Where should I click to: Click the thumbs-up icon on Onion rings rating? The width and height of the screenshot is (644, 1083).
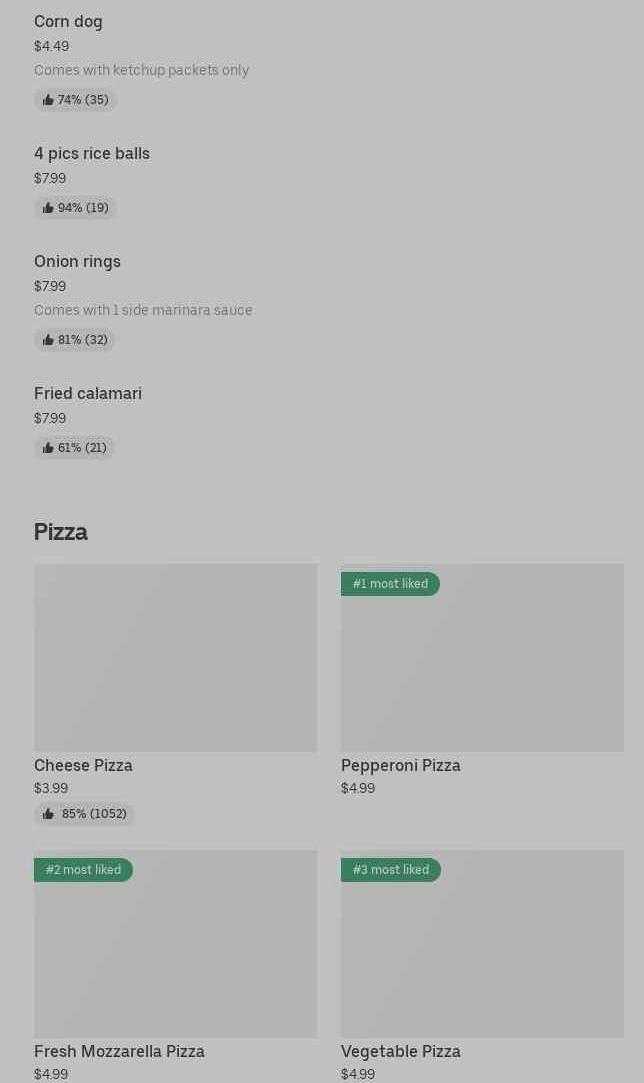[x=48, y=340]
